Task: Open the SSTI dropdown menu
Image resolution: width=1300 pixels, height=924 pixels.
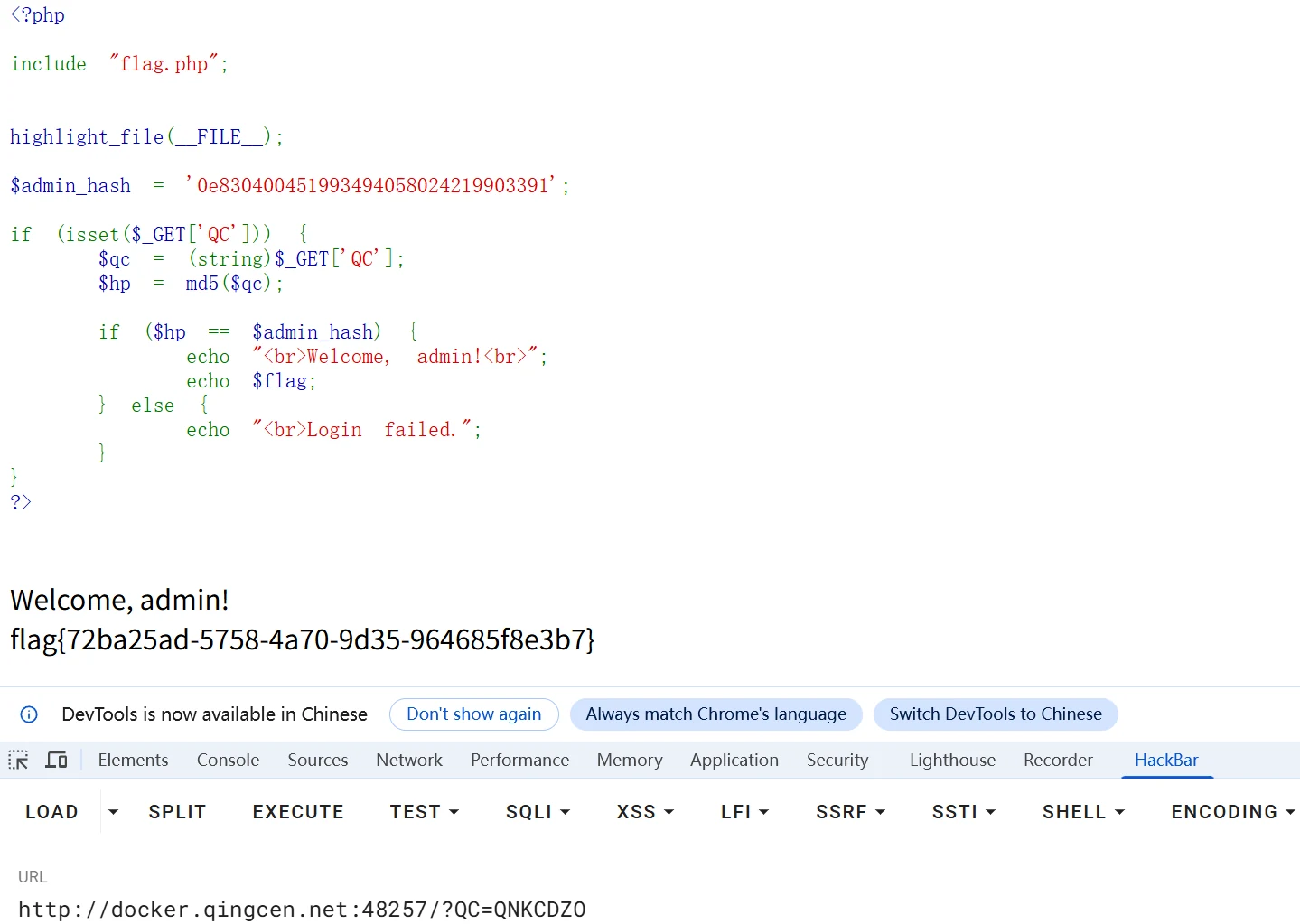Action: (964, 812)
